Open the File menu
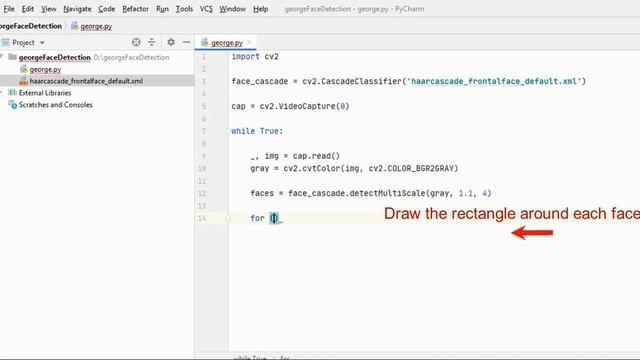This screenshot has width=640, height=360. [9, 9]
